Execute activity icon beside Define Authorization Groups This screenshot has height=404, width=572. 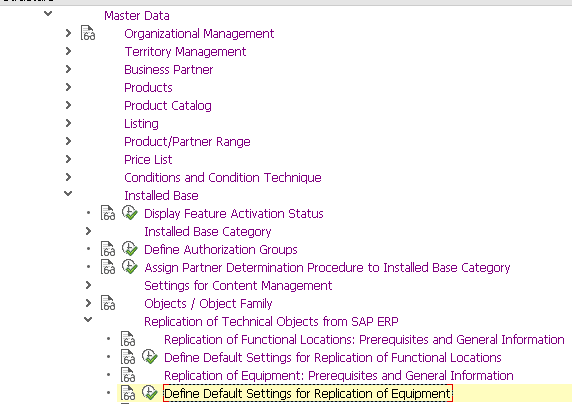tap(130, 249)
